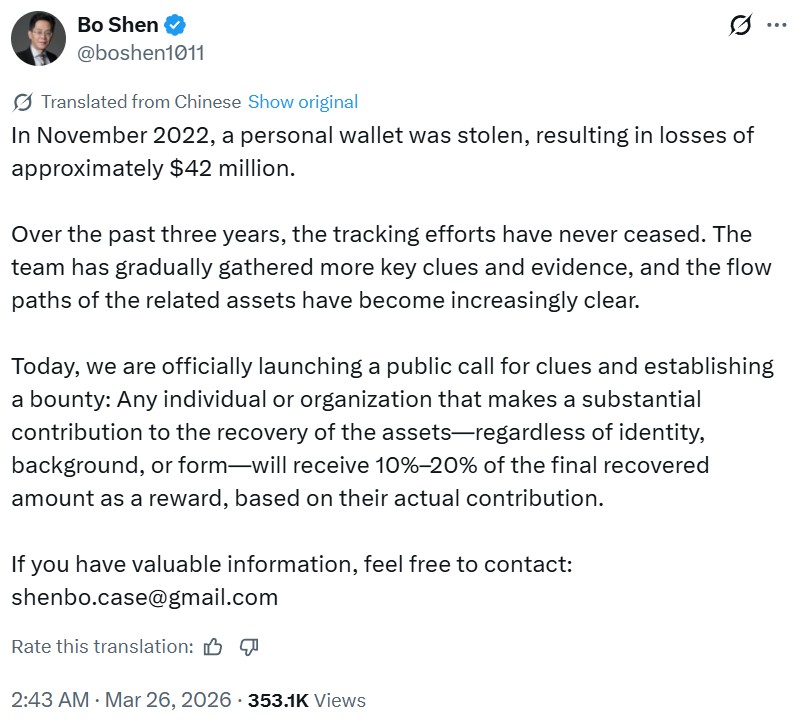Click the blue verified badge

[x=170, y=25]
